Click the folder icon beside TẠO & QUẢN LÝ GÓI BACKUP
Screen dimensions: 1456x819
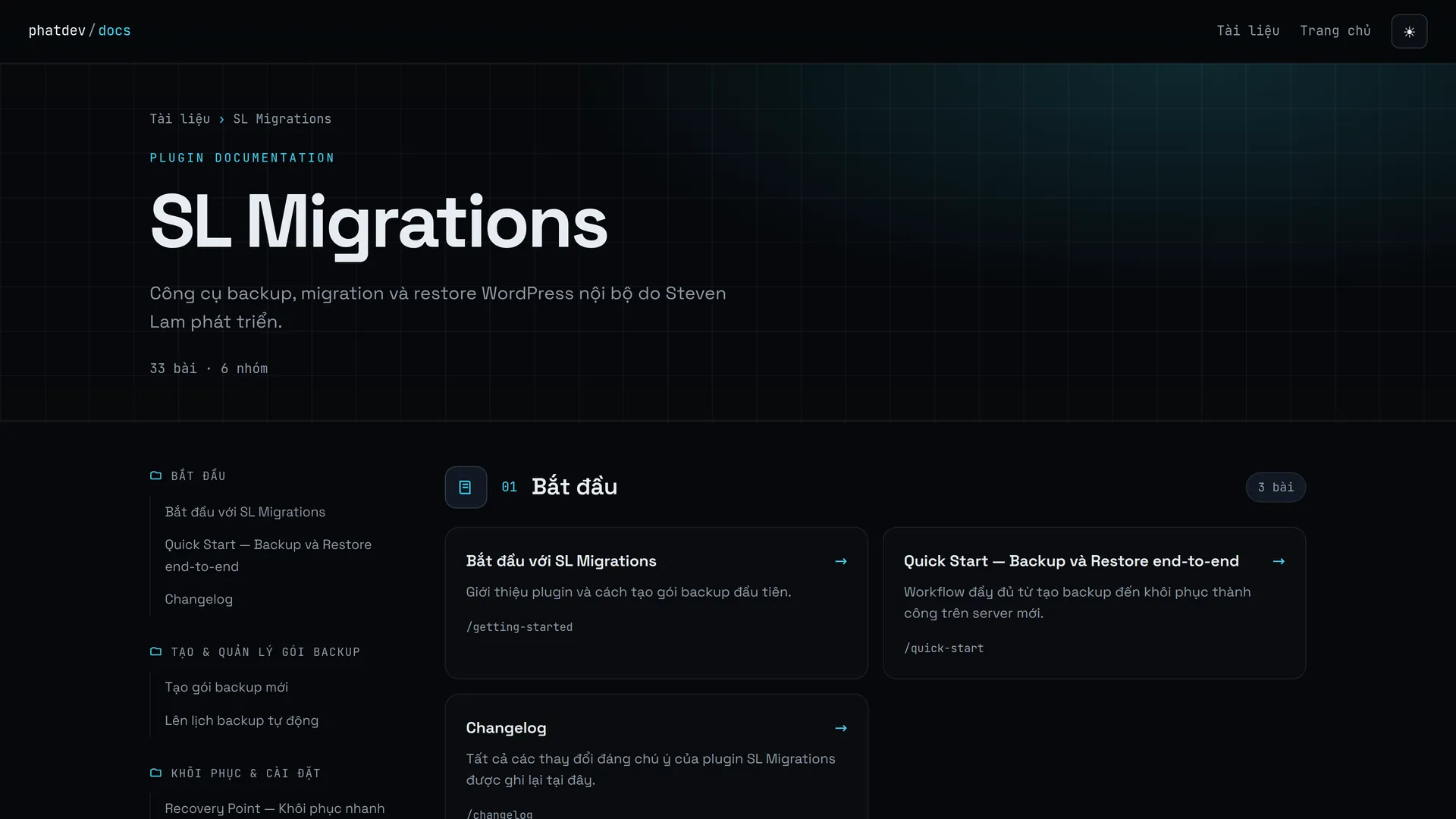[155, 651]
